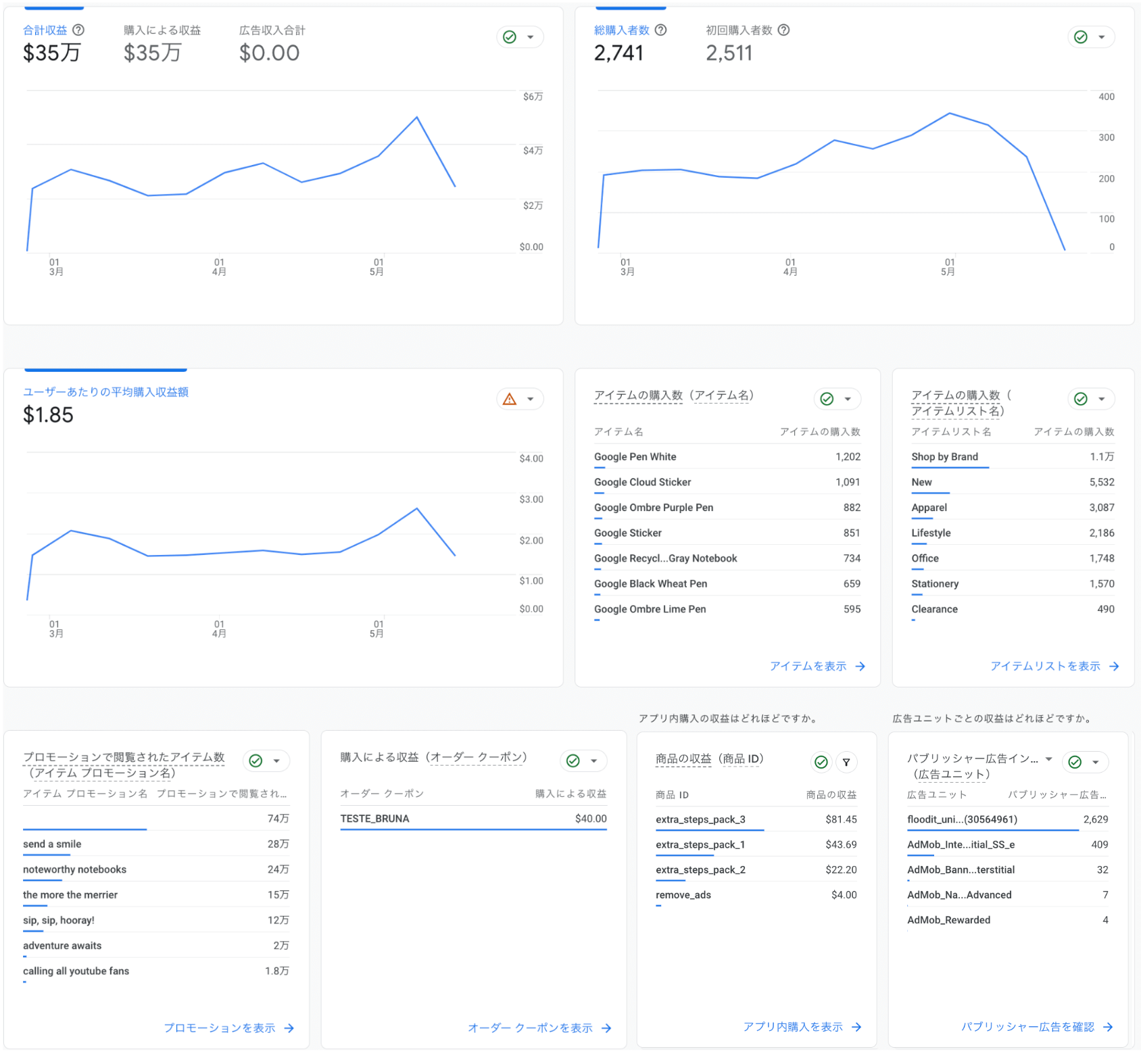Click the TESTE_BRUNA coupon row
The height and width of the screenshot is (1064, 1141).
click(473, 819)
